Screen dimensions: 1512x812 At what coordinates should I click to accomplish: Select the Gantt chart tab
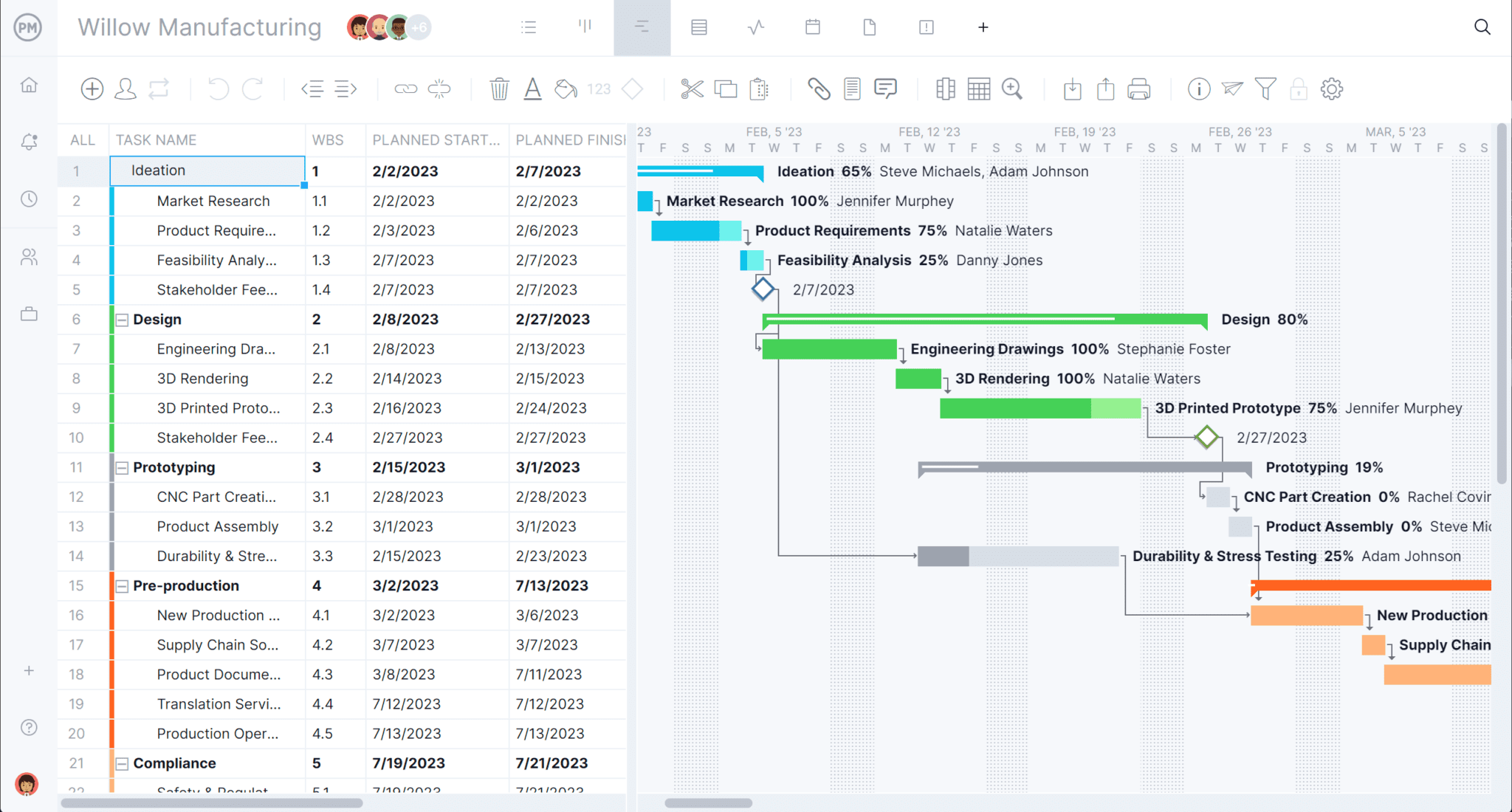point(641,27)
